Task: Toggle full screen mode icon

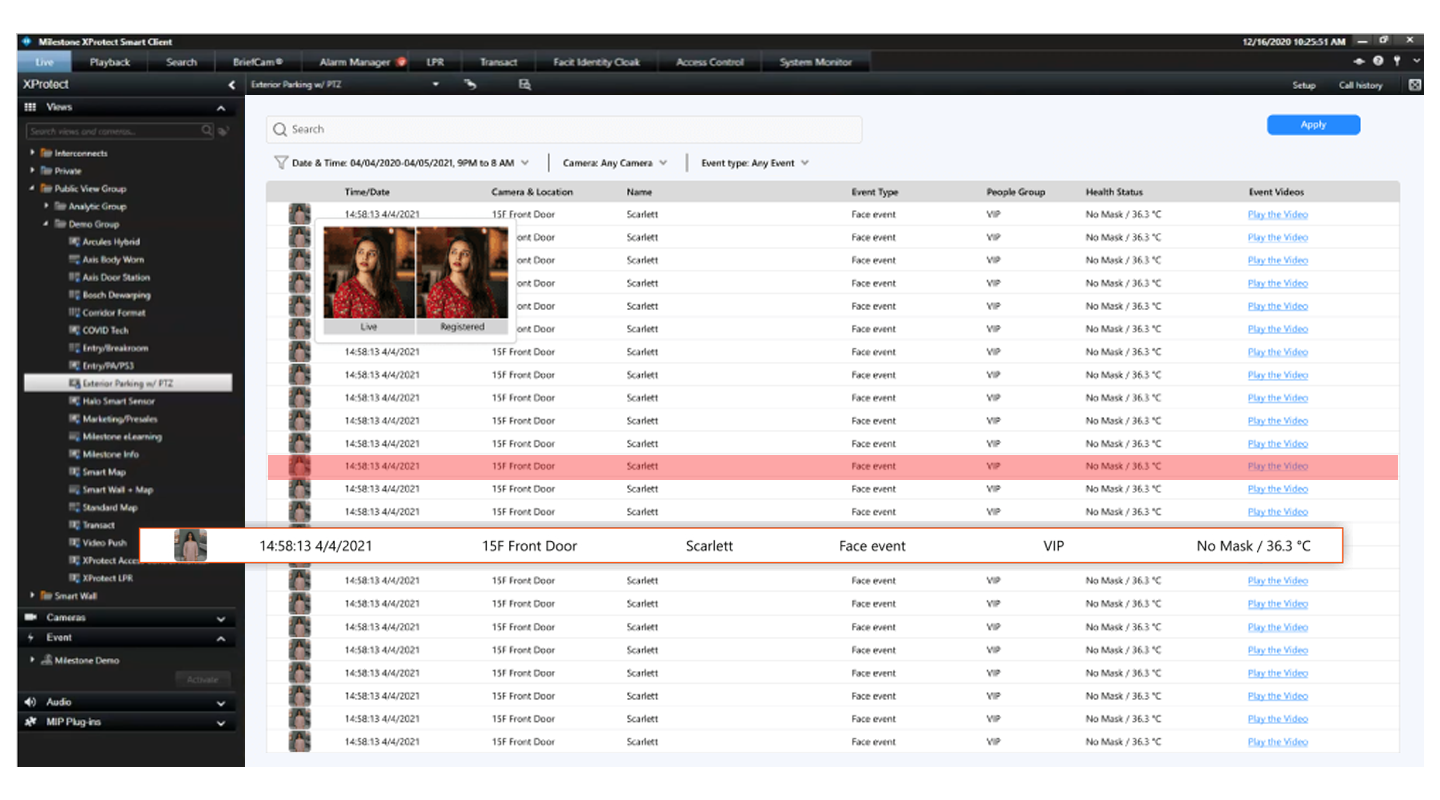Action: coord(1415,85)
